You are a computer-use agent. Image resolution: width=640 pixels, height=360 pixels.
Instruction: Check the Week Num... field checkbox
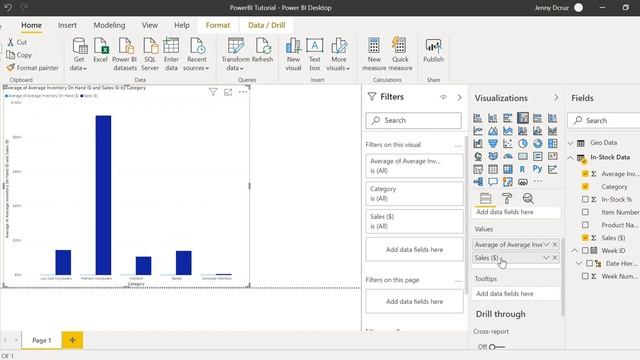tap(585, 276)
